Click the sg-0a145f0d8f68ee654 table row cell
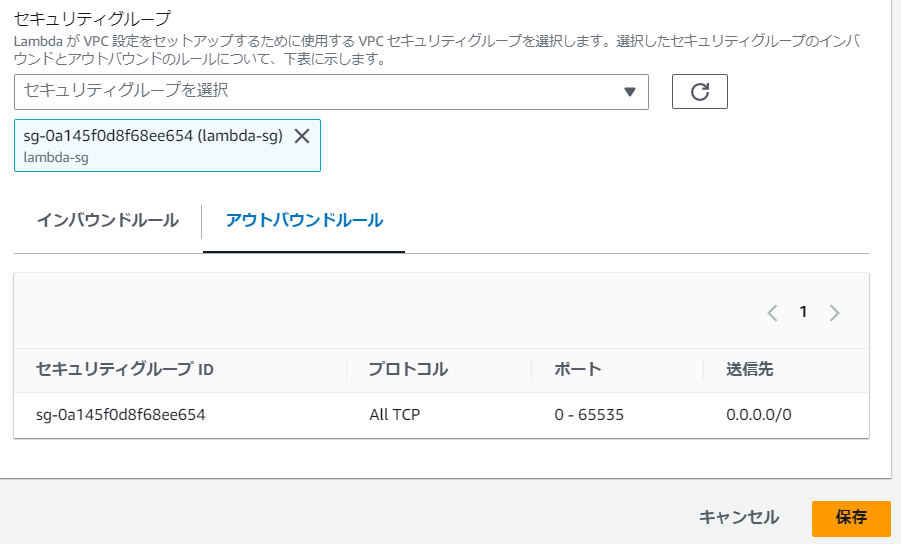This screenshot has width=901, height=544. tap(120, 414)
